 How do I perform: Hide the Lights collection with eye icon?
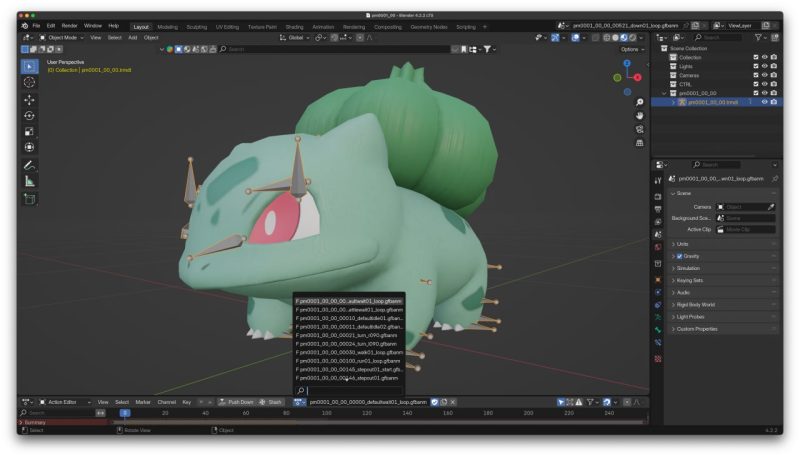[765, 66]
